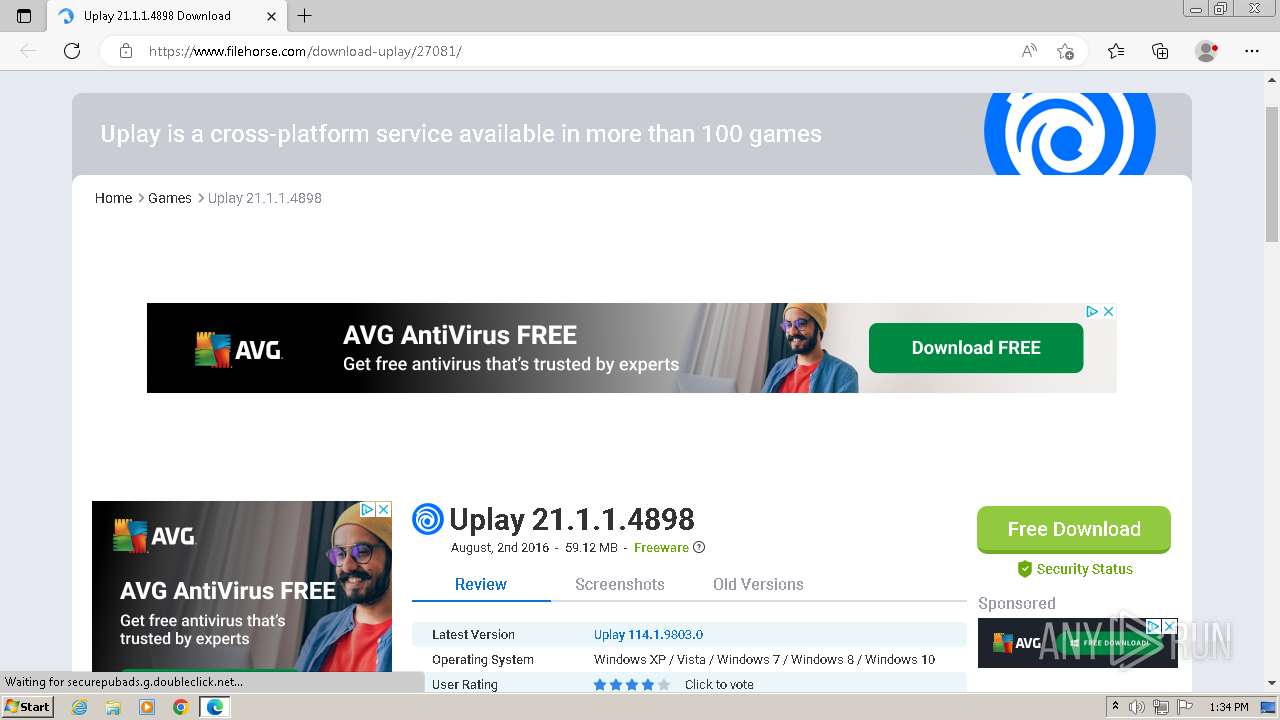The width and height of the screenshot is (1280, 720).
Task: Launch Internet Explorer from taskbar
Action: [x=79, y=707]
